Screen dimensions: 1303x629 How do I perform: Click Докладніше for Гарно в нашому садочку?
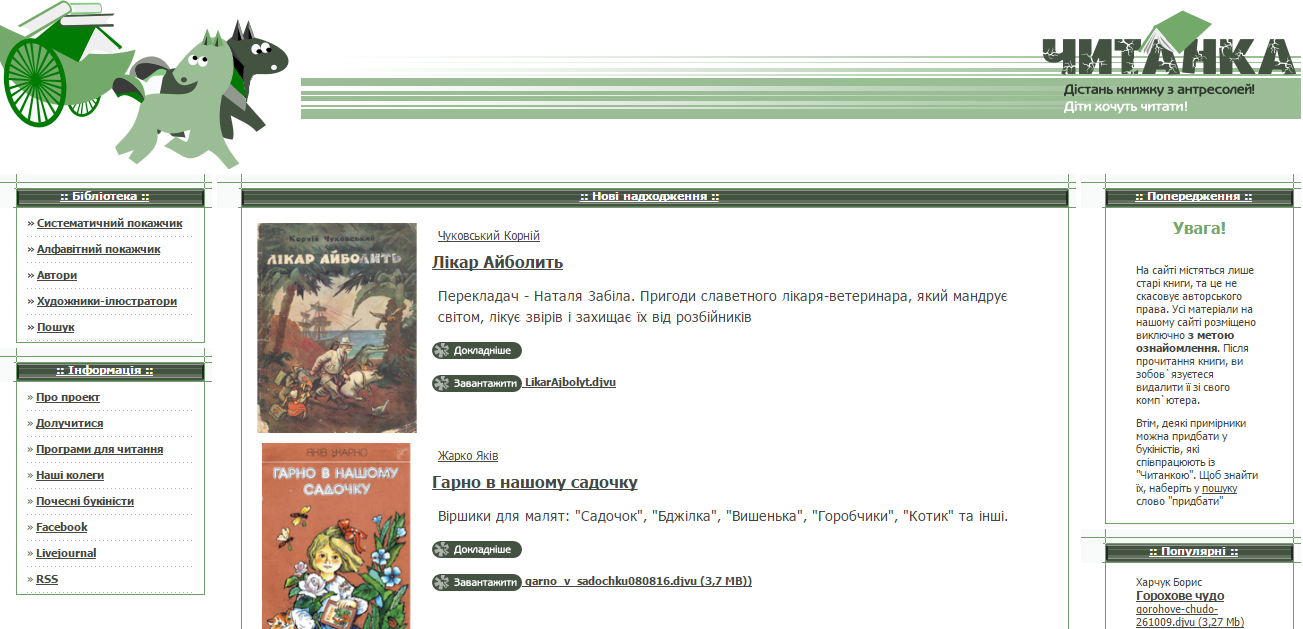click(477, 549)
